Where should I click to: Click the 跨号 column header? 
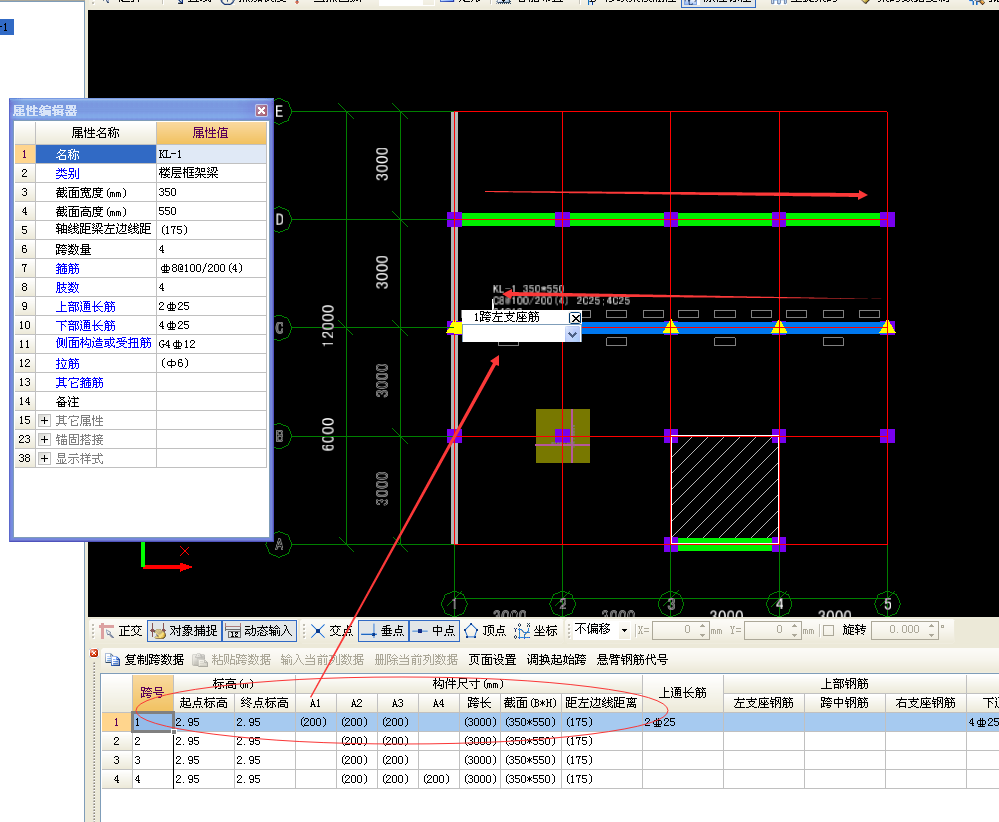(152, 693)
